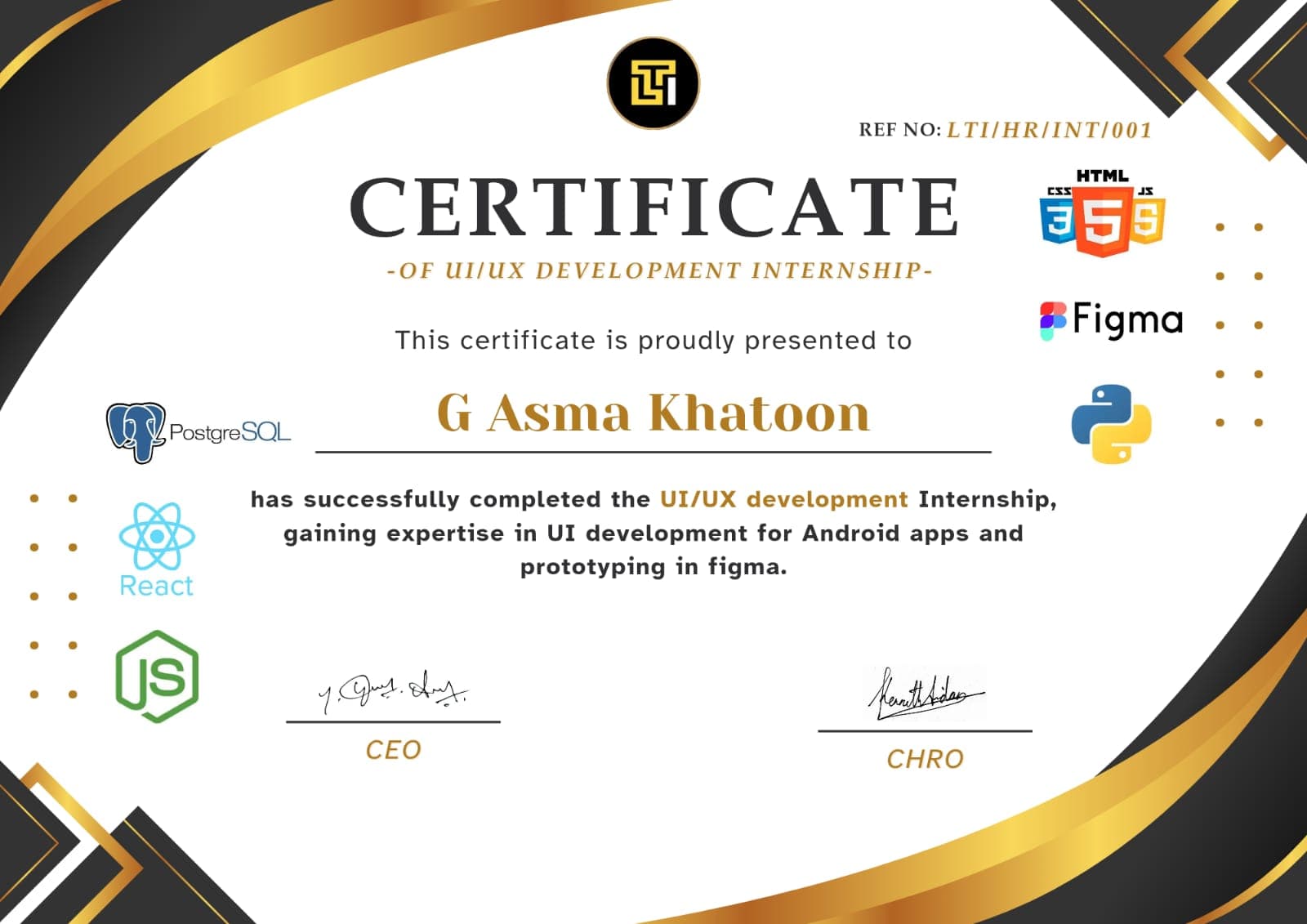
Task: Click the 'OF UI/UX DEVELOPMENT INTERNSHIP' subtitle
Action: coord(660,270)
